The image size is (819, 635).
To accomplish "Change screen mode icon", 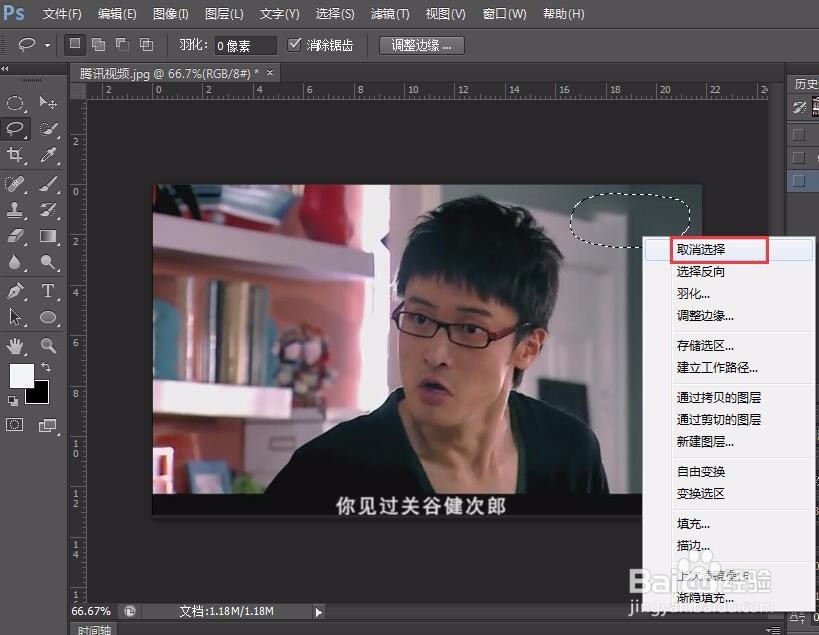I will [48, 425].
